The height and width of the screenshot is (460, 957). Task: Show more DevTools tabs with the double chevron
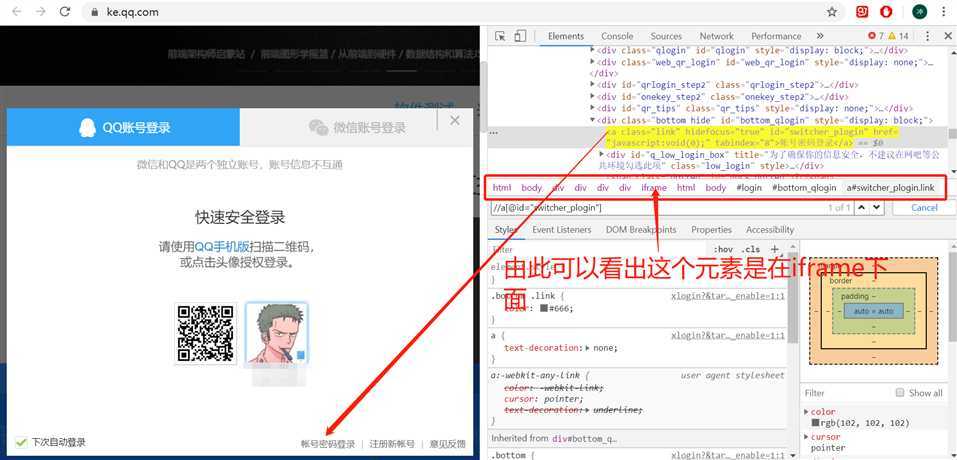click(x=820, y=36)
